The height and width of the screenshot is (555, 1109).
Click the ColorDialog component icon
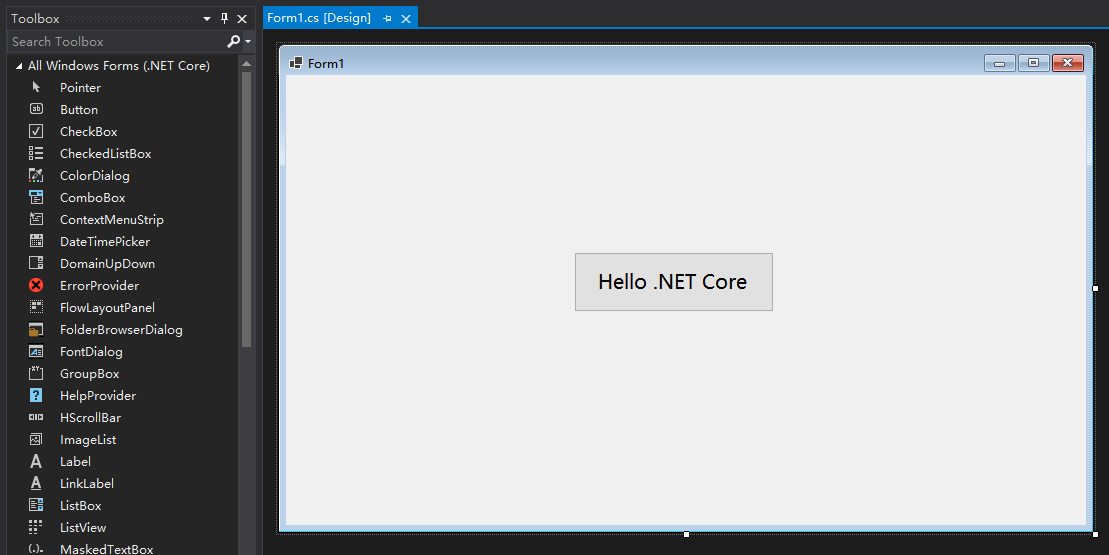pyautogui.click(x=36, y=175)
